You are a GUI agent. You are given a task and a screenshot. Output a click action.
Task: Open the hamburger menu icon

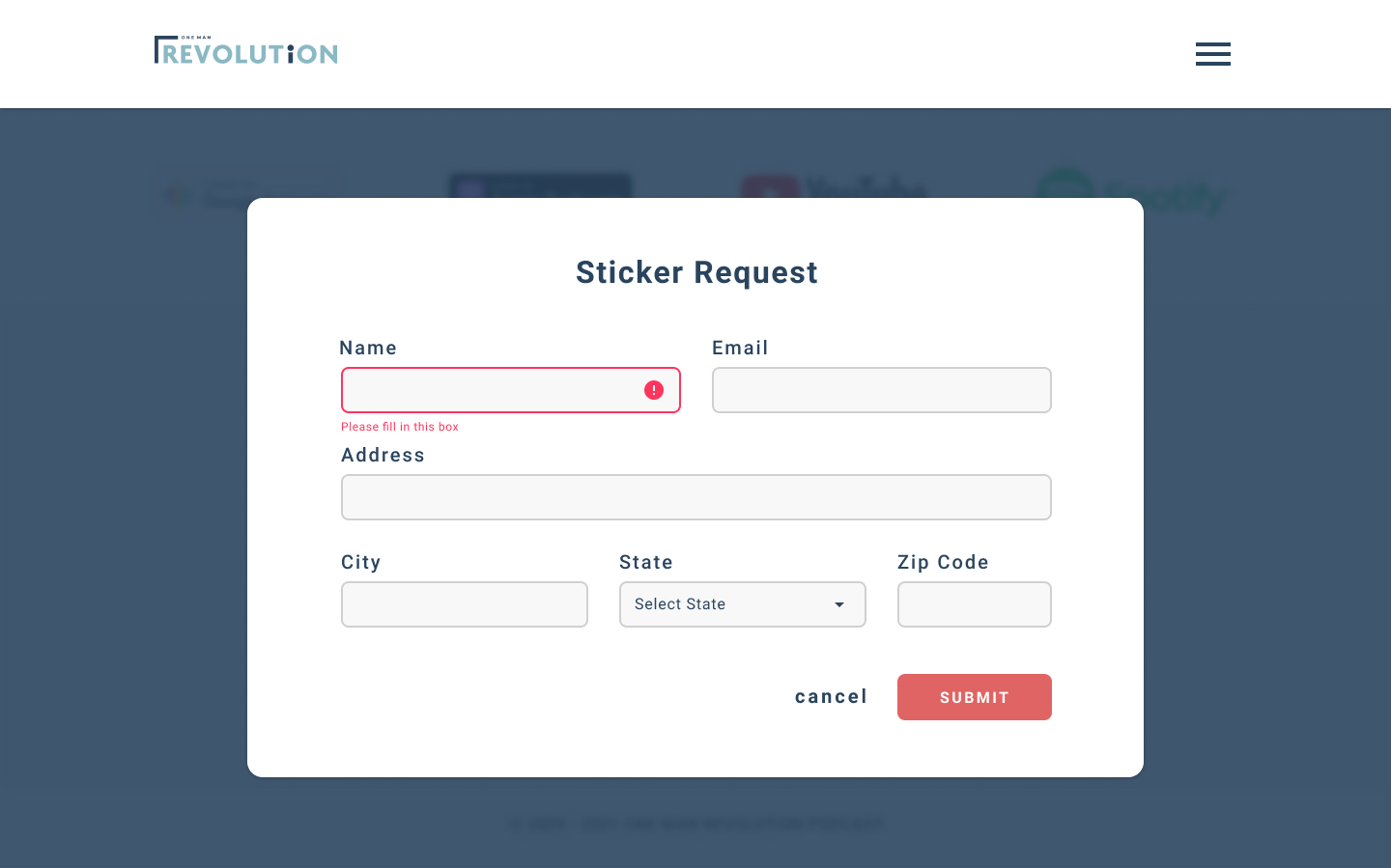point(1212,54)
